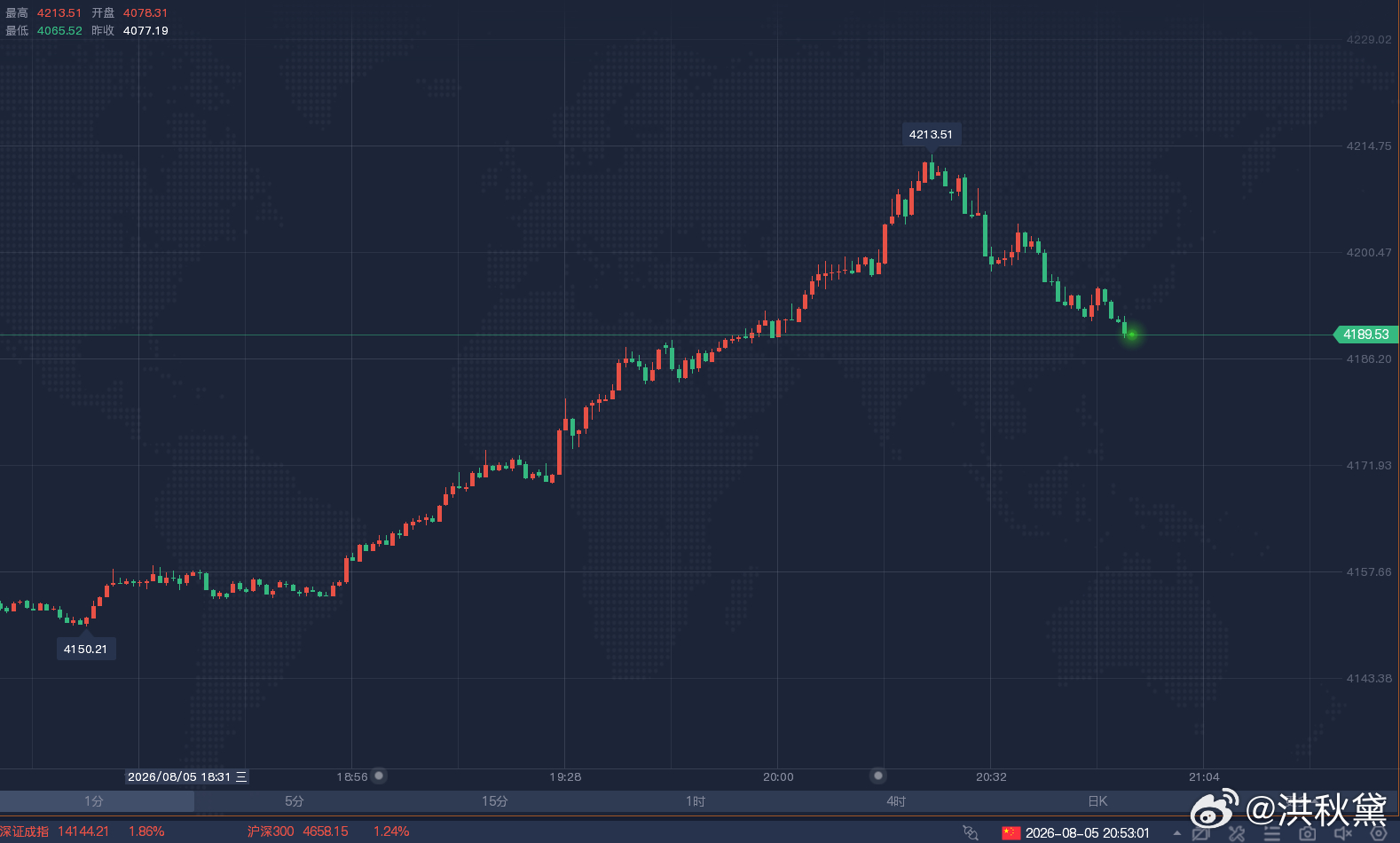Switch to the 日K chart period
This screenshot has width=1400, height=843.
[x=1098, y=801]
